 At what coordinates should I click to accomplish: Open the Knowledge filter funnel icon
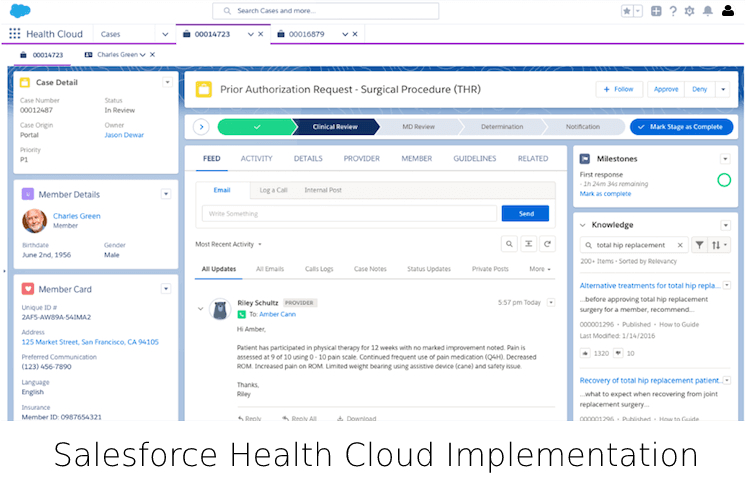699,245
